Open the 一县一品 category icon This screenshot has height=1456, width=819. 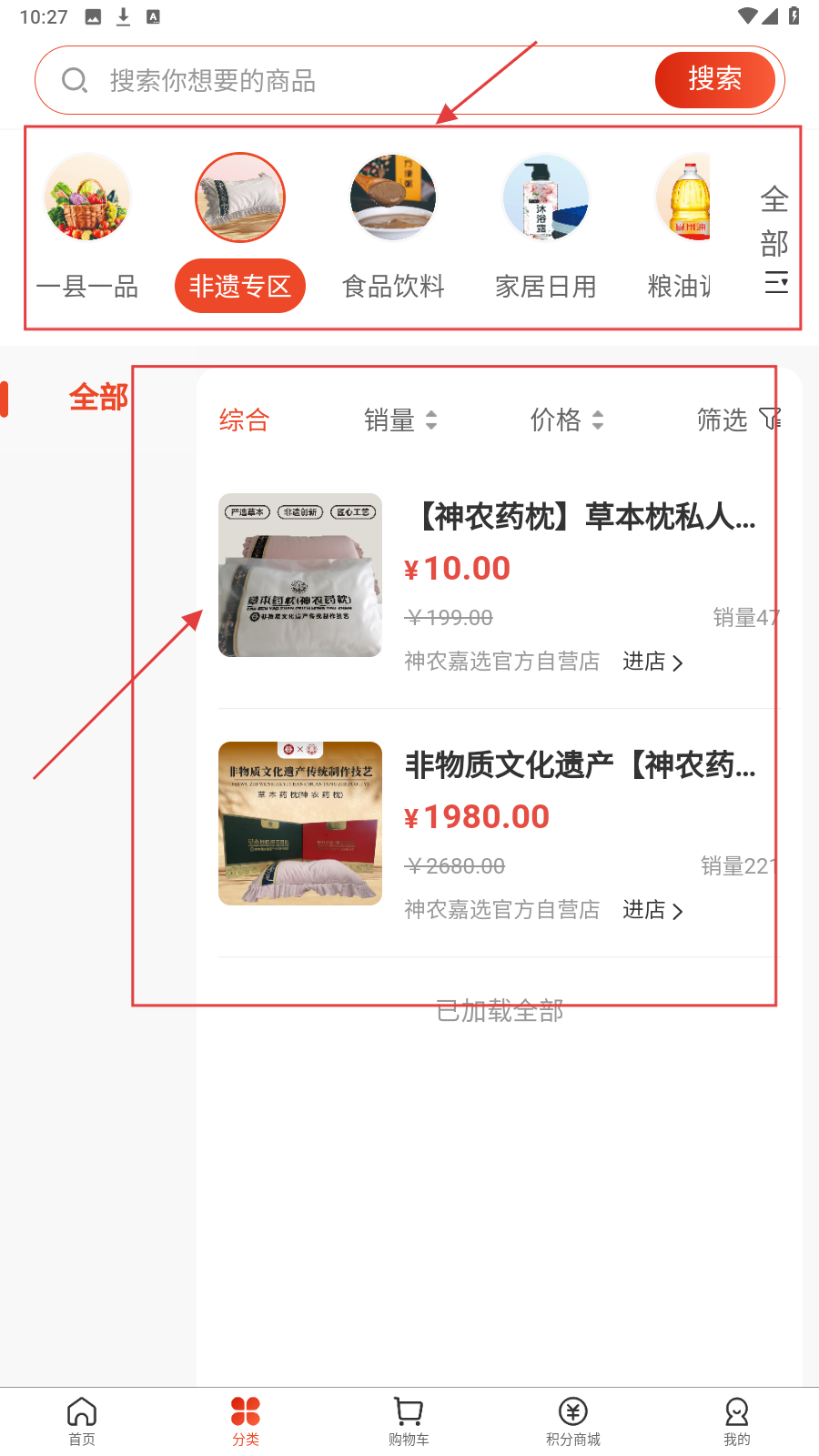(87, 197)
